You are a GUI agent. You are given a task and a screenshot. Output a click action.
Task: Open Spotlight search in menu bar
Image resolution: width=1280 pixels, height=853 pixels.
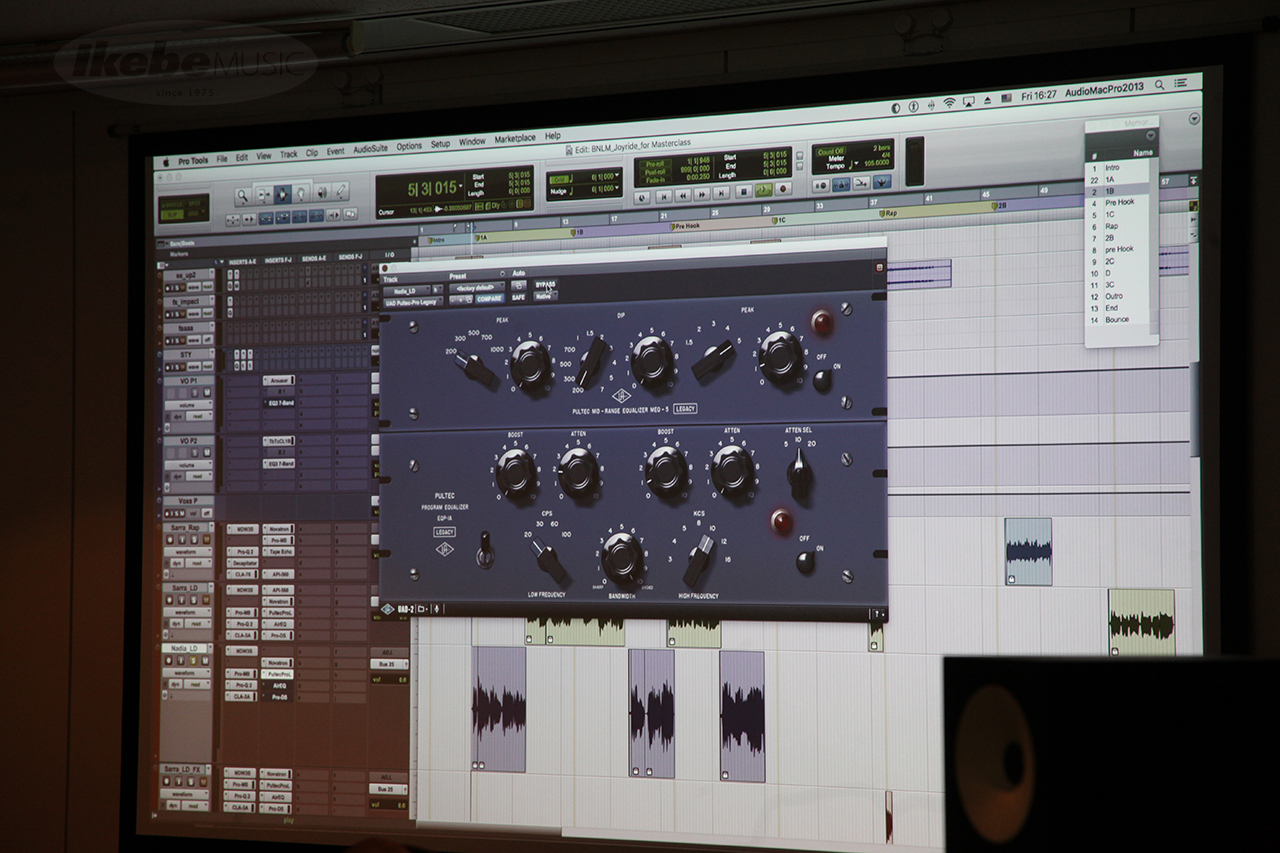[x=1159, y=87]
